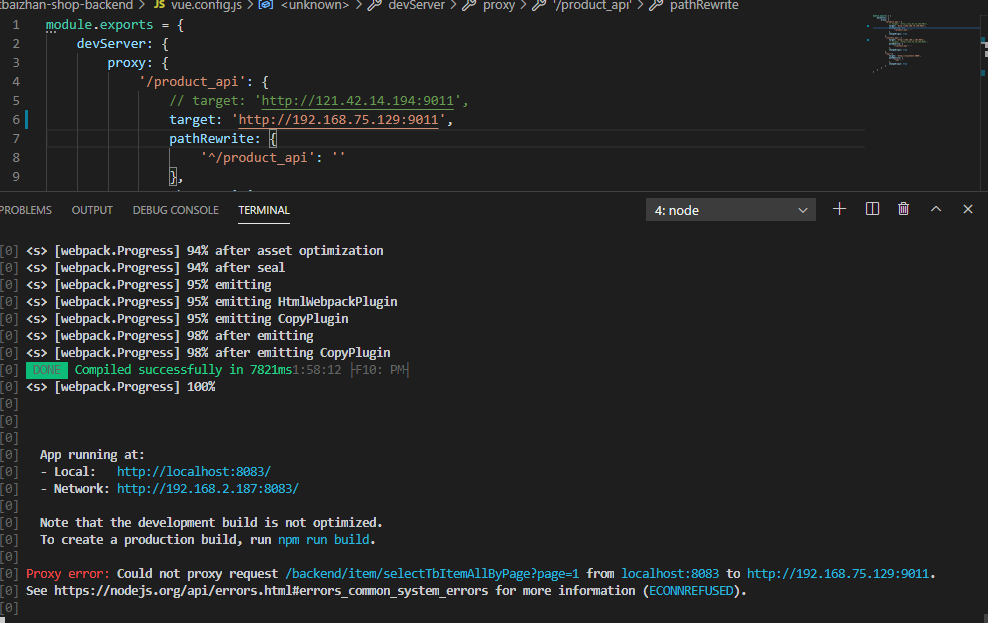Image resolution: width=988 pixels, height=623 pixels.
Task: Select <unknown> breadcrumb item
Action: coord(314,6)
